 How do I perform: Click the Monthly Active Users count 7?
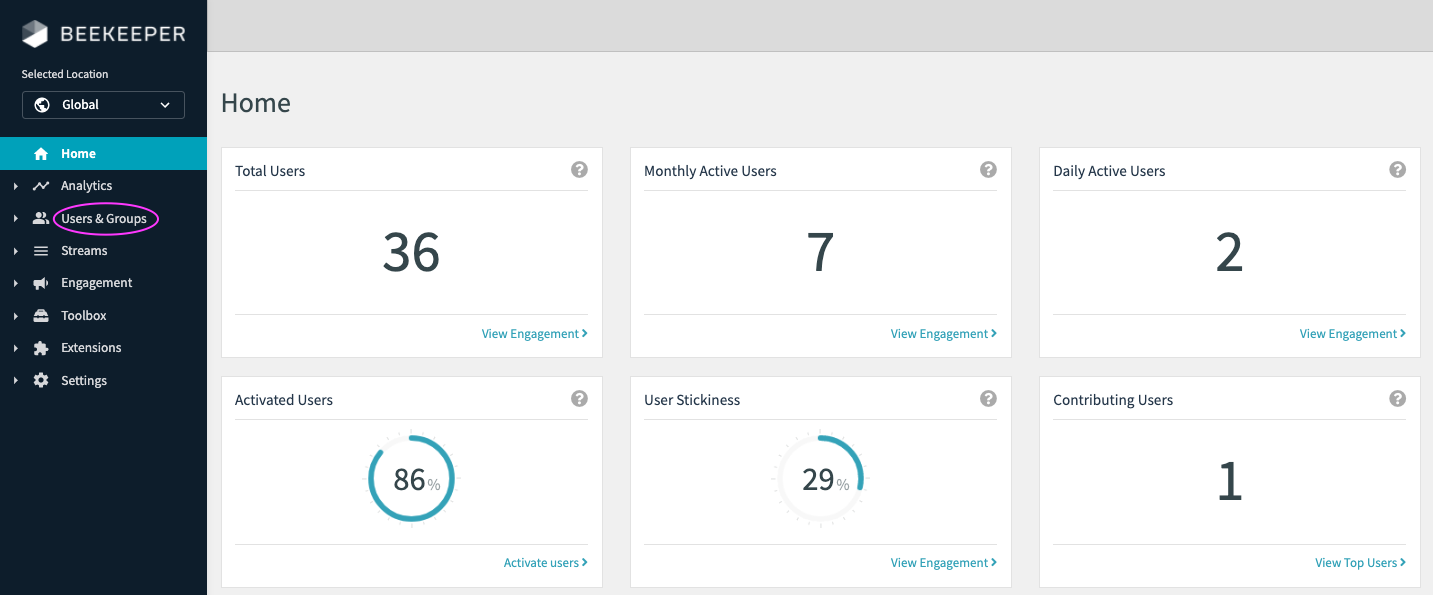point(820,252)
